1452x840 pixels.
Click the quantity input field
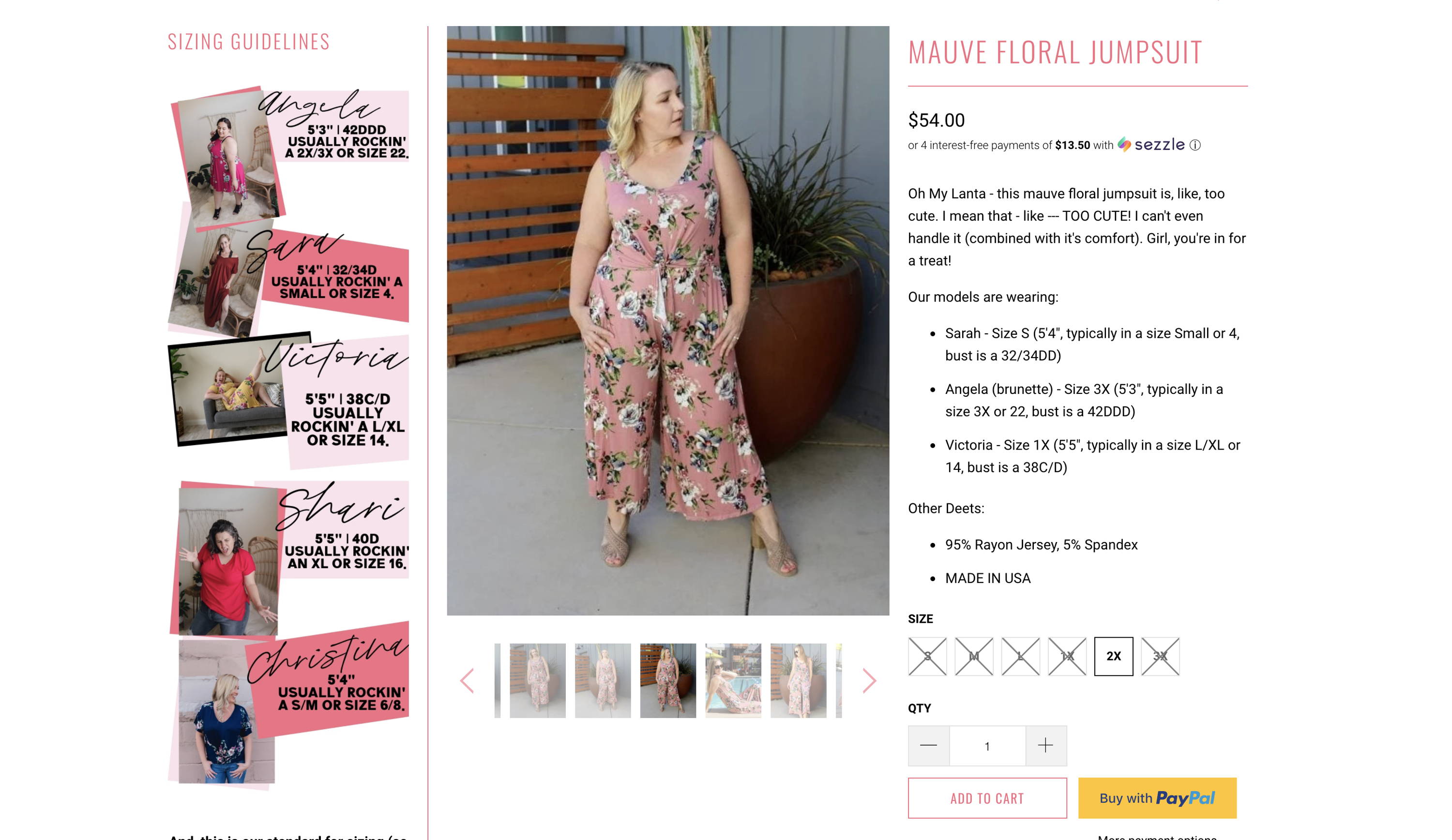point(987,746)
